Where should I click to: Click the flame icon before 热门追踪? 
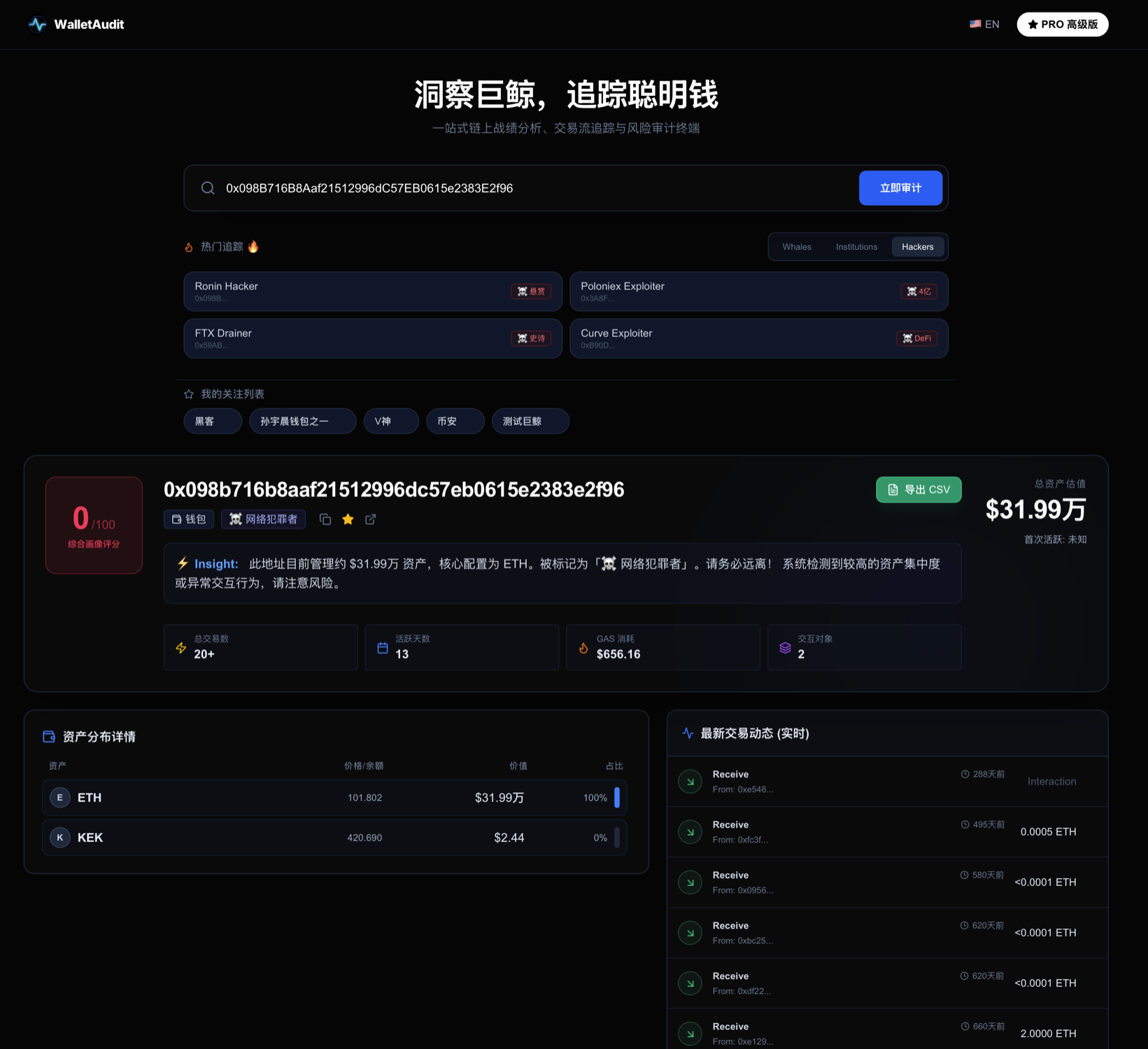pyautogui.click(x=189, y=247)
